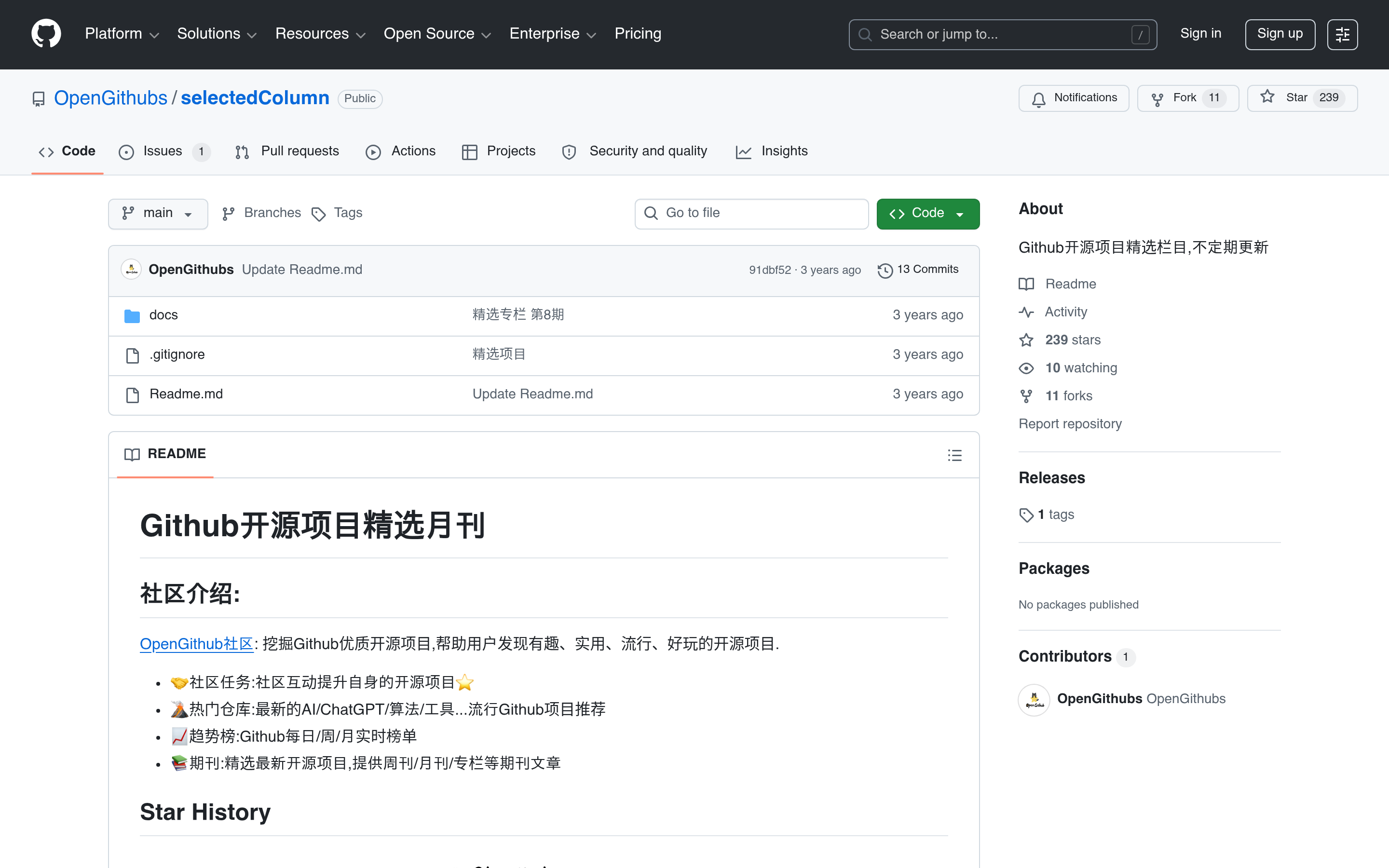Viewport: 1389px width, 868px height.
Task: Click Report repository link
Action: coord(1070,424)
